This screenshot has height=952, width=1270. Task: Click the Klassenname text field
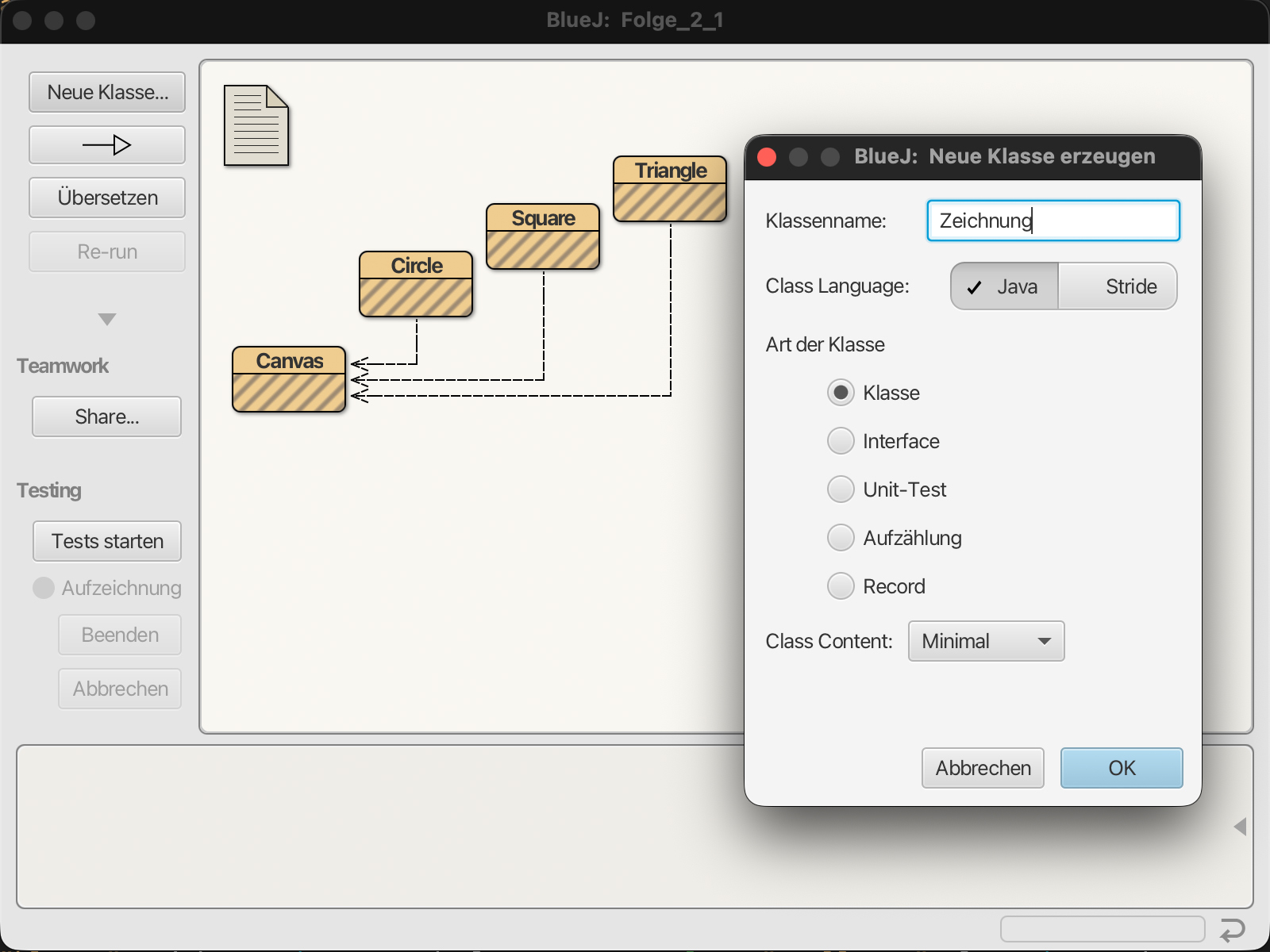(1053, 221)
